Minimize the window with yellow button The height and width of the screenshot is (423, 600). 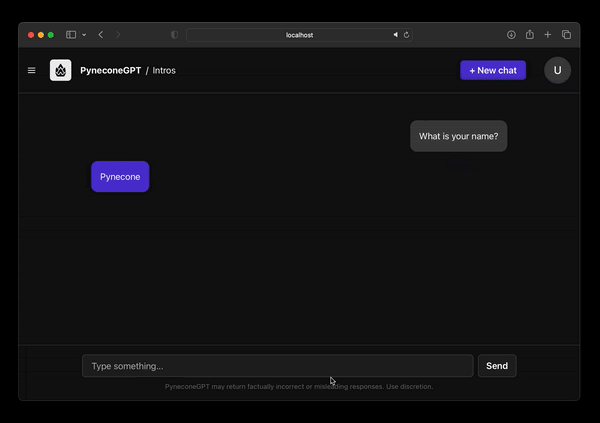pos(41,35)
